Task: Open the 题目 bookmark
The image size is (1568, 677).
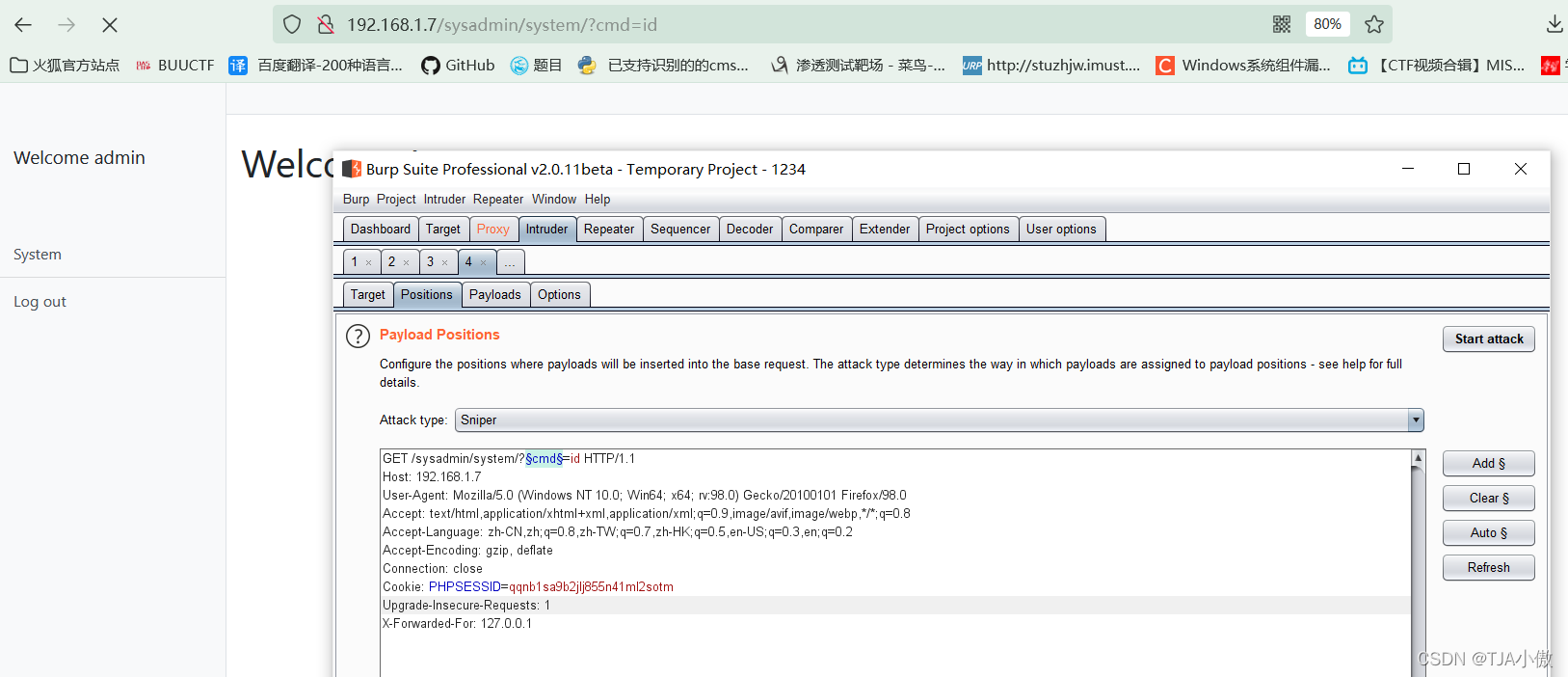Action: click(536, 65)
